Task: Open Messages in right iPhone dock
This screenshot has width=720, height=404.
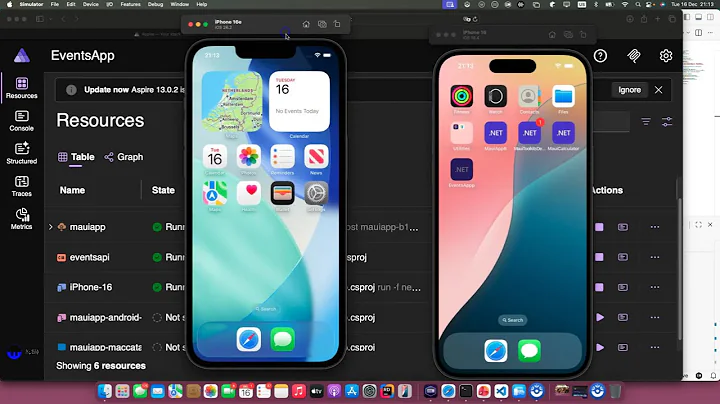Action: coord(529,351)
